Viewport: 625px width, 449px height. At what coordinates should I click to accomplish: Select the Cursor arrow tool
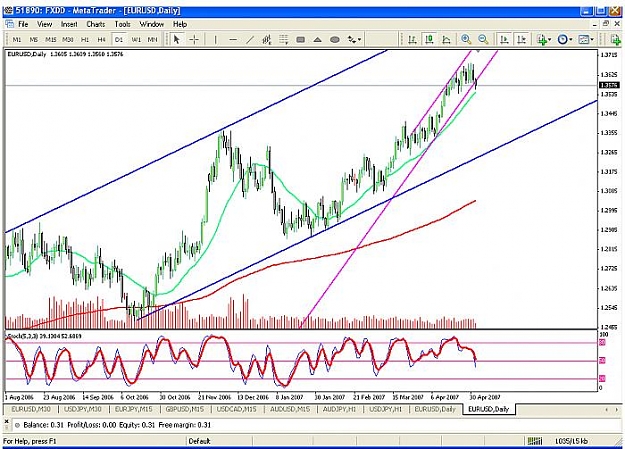[x=177, y=39]
